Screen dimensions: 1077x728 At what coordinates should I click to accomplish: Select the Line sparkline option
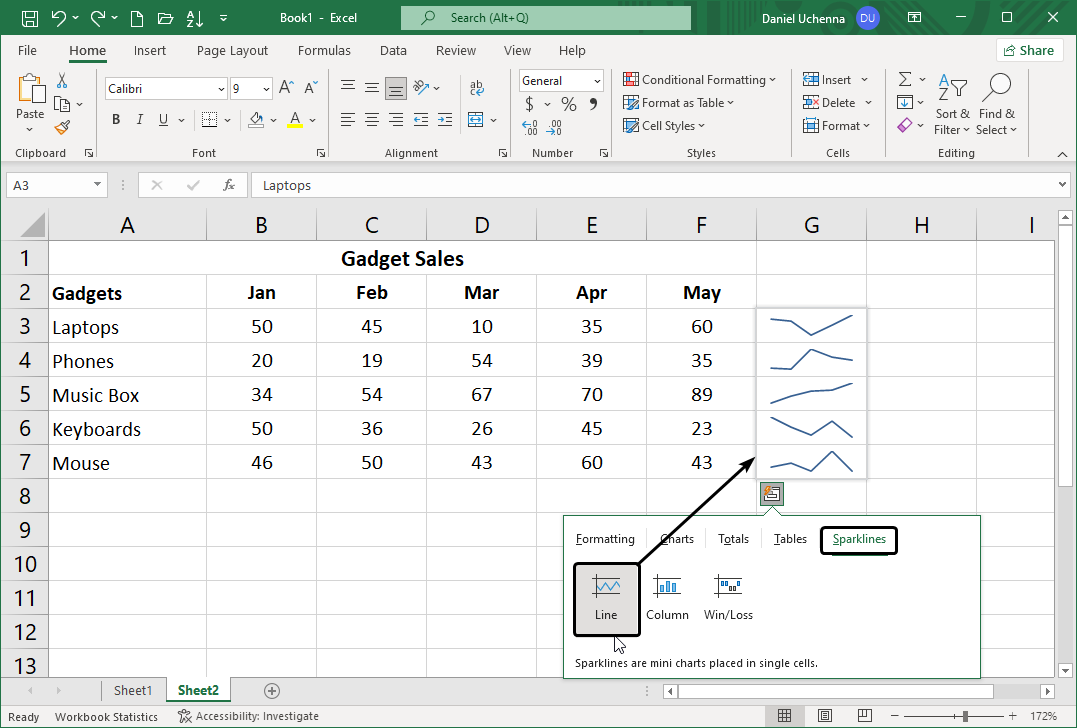(x=606, y=597)
